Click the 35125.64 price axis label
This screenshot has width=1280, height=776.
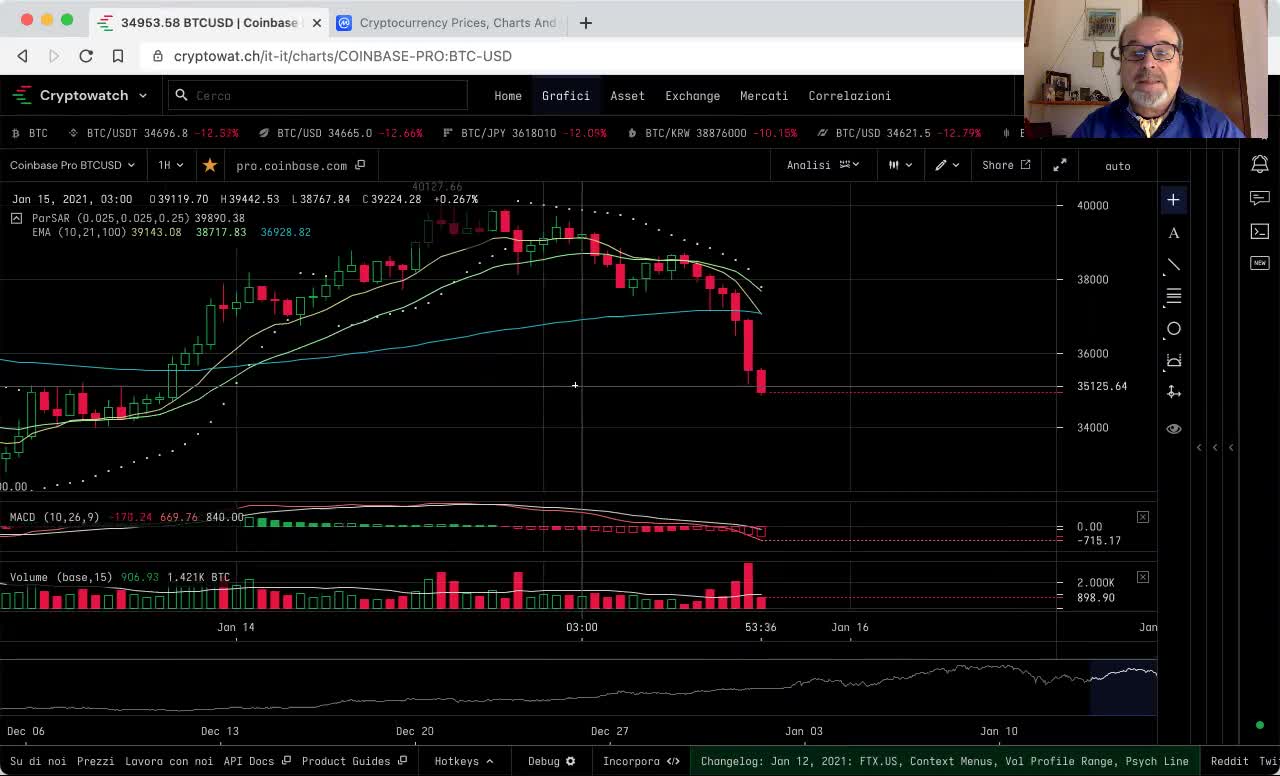(x=1102, y=386)
